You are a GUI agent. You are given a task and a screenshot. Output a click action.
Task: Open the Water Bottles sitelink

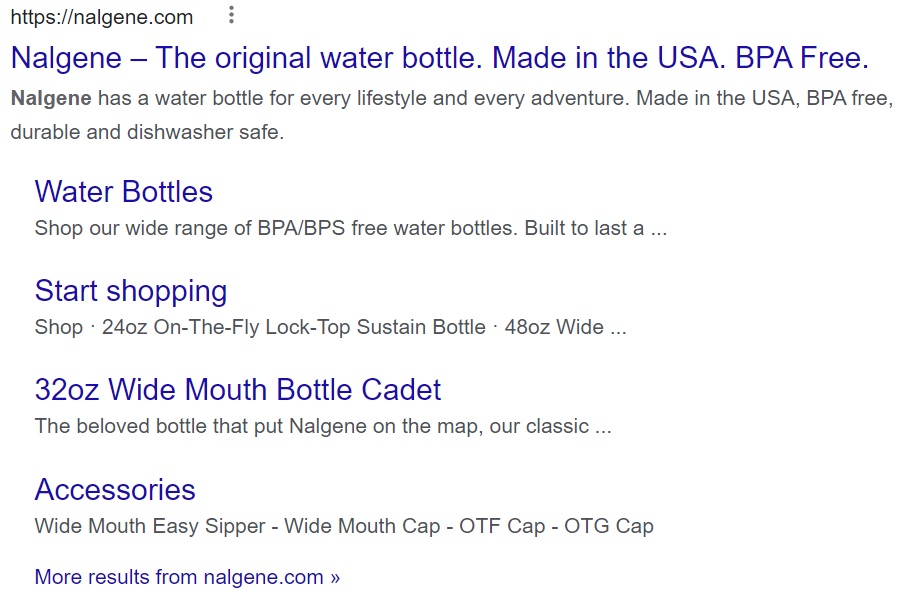tap(124, 192)
